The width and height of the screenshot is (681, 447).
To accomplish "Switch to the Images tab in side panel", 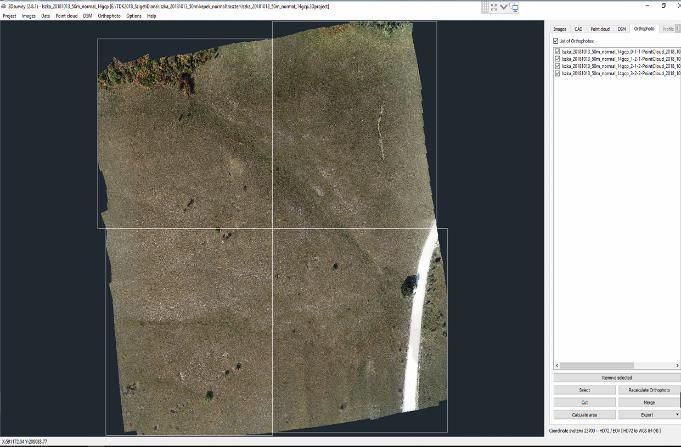I will pos(559,29).
